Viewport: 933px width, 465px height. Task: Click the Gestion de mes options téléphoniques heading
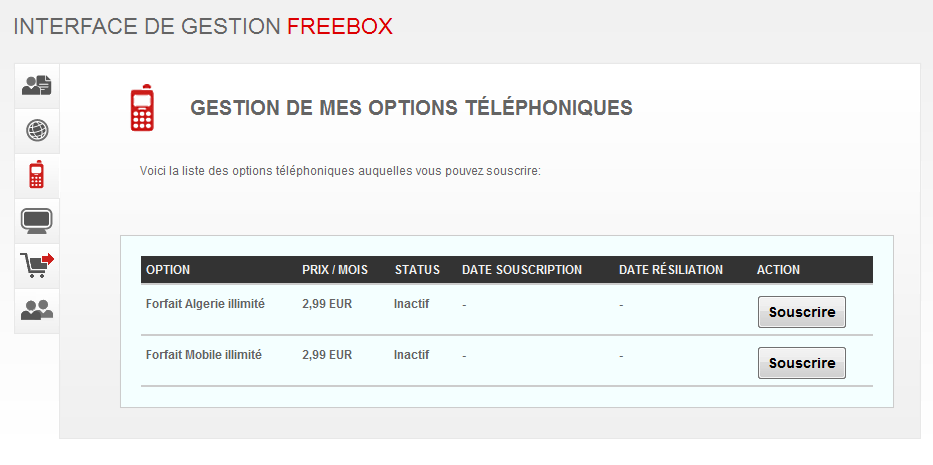coord(411,108)
